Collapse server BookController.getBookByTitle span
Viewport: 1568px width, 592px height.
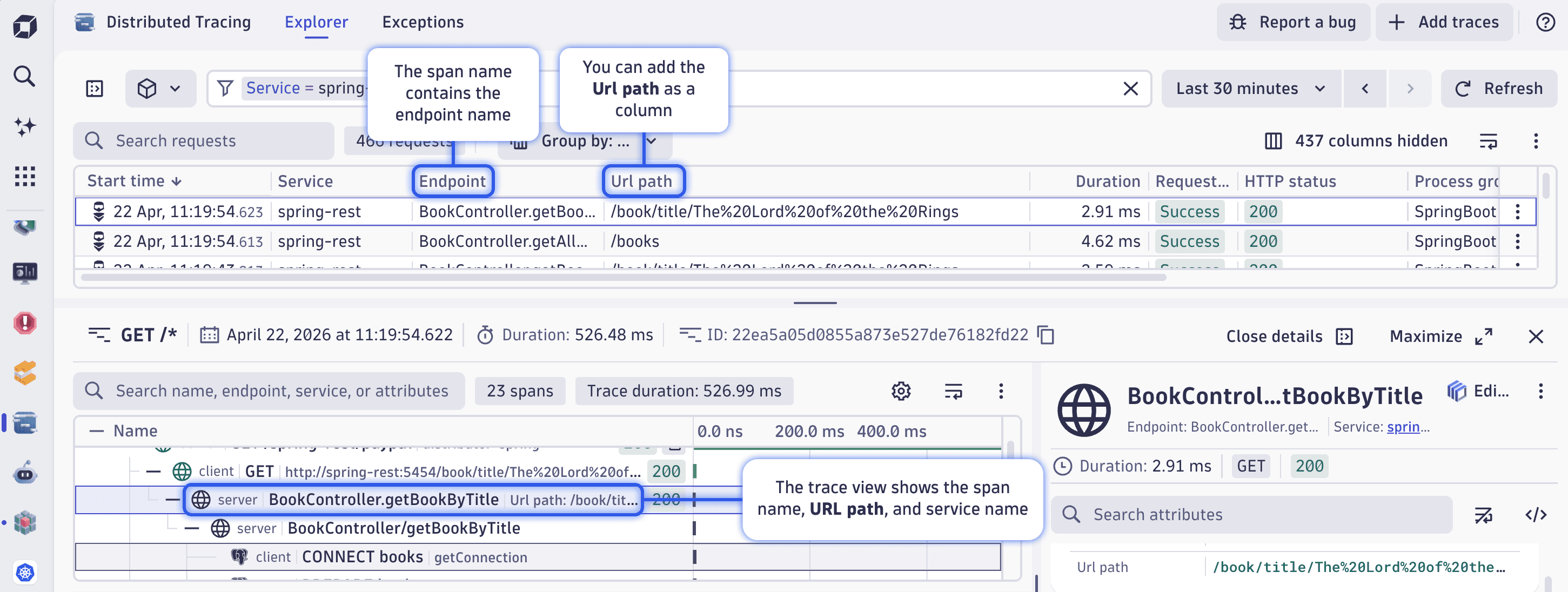pyautogui.click(x=173, y=500)
